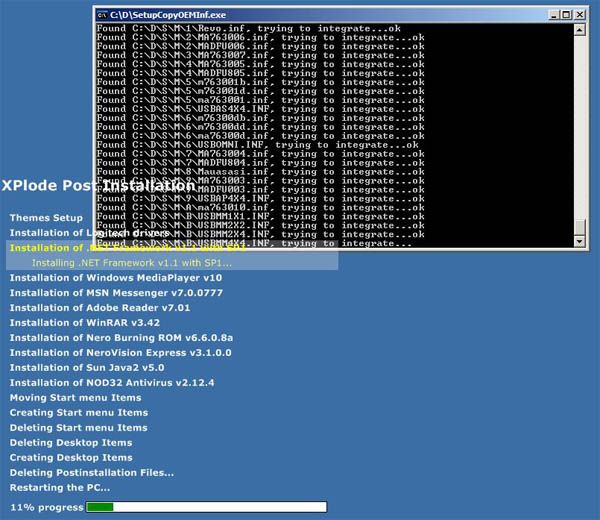The image size is (600, 520).
Task: Click console line for MA763005.inf
Action: 260,64
